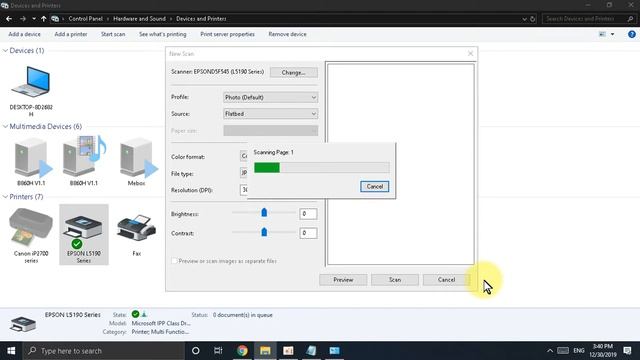This screenshot has width=640, height=360.
Task: Click Control Panel in breadcrumb
Action: [x=85, y=19]
